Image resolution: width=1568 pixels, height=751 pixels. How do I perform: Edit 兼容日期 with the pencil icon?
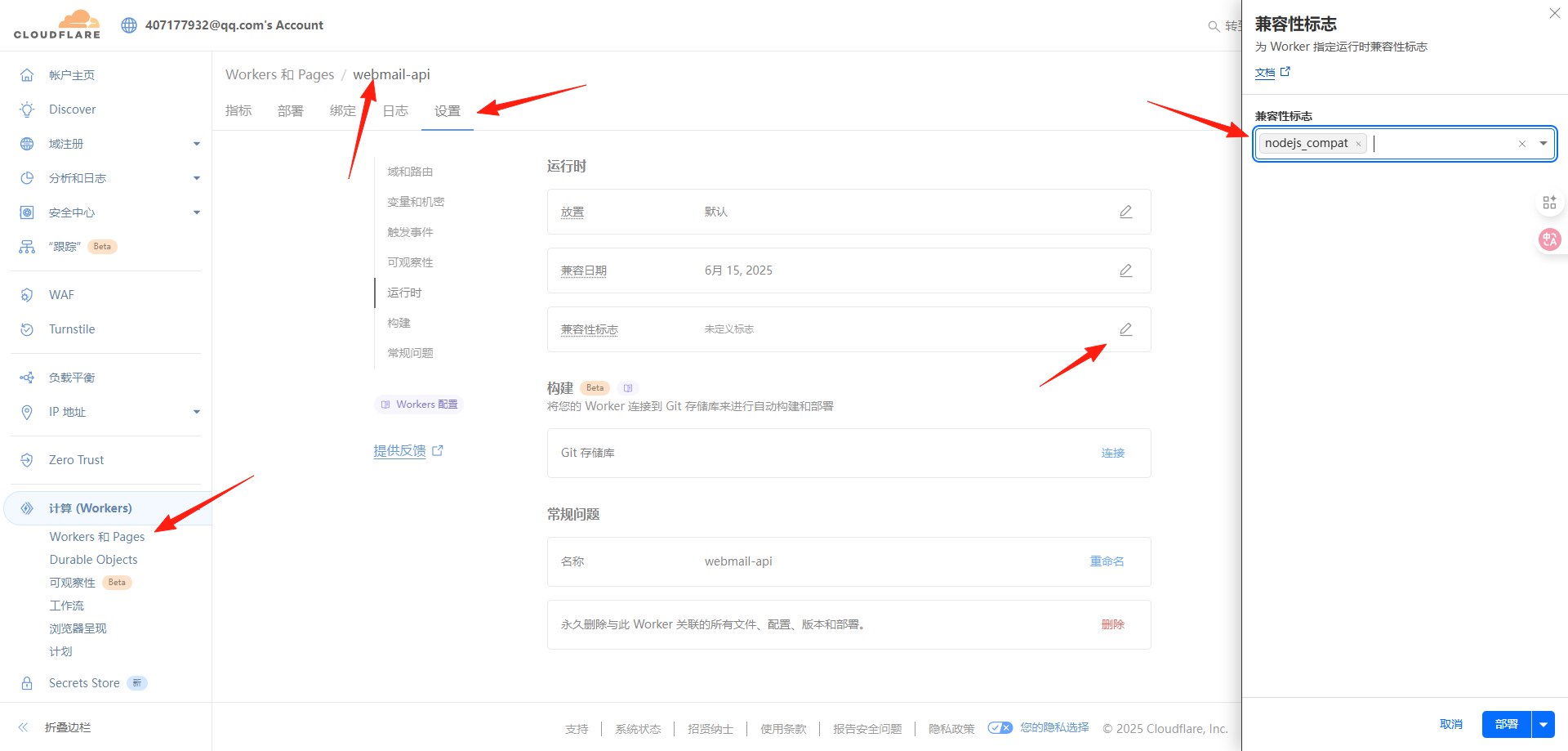tap(1125, 270)
